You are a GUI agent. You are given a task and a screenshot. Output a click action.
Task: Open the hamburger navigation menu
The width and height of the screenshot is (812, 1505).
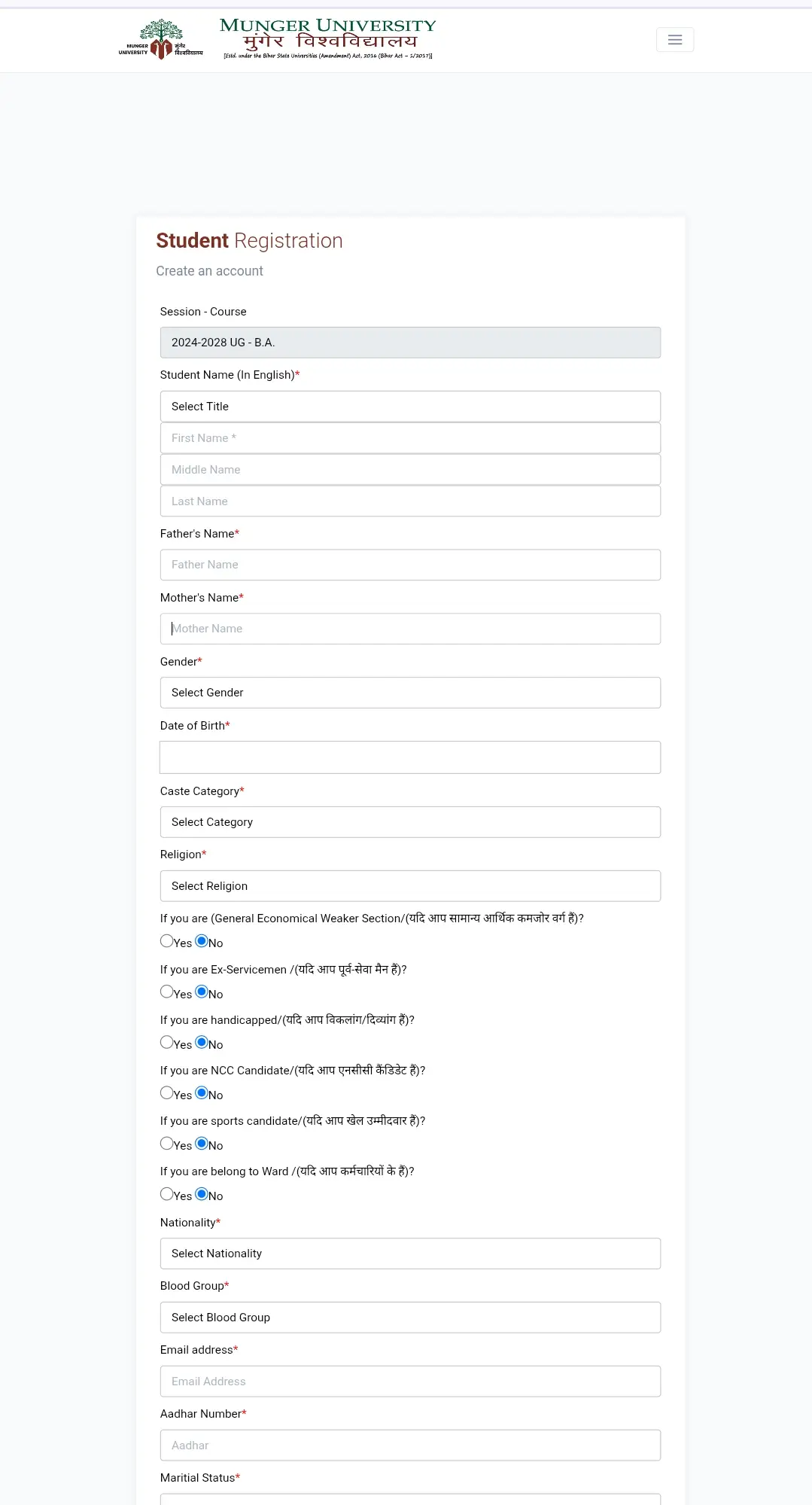click(x=674, y=40)
